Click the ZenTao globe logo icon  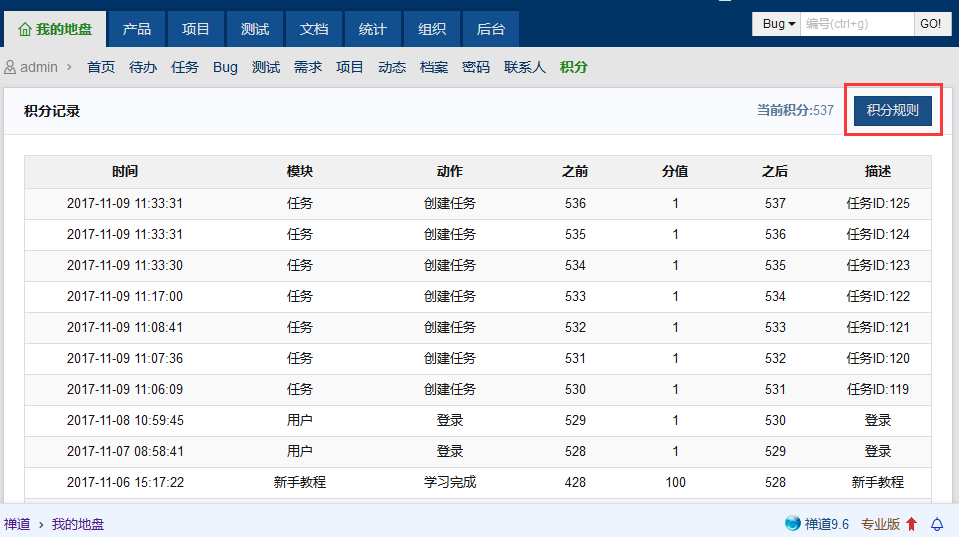793,523
